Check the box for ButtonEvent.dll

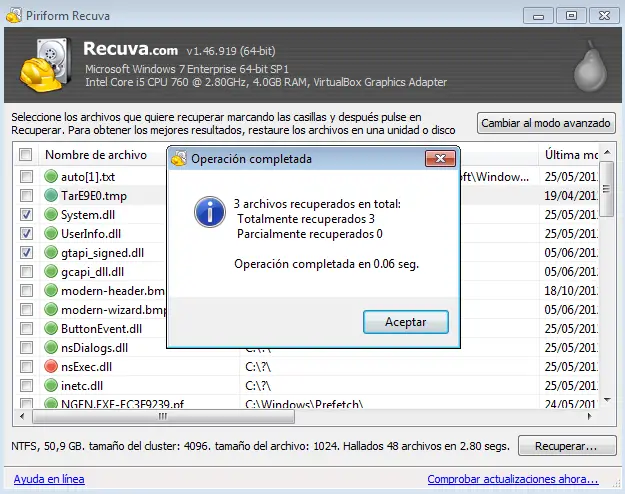coord(26,329)
